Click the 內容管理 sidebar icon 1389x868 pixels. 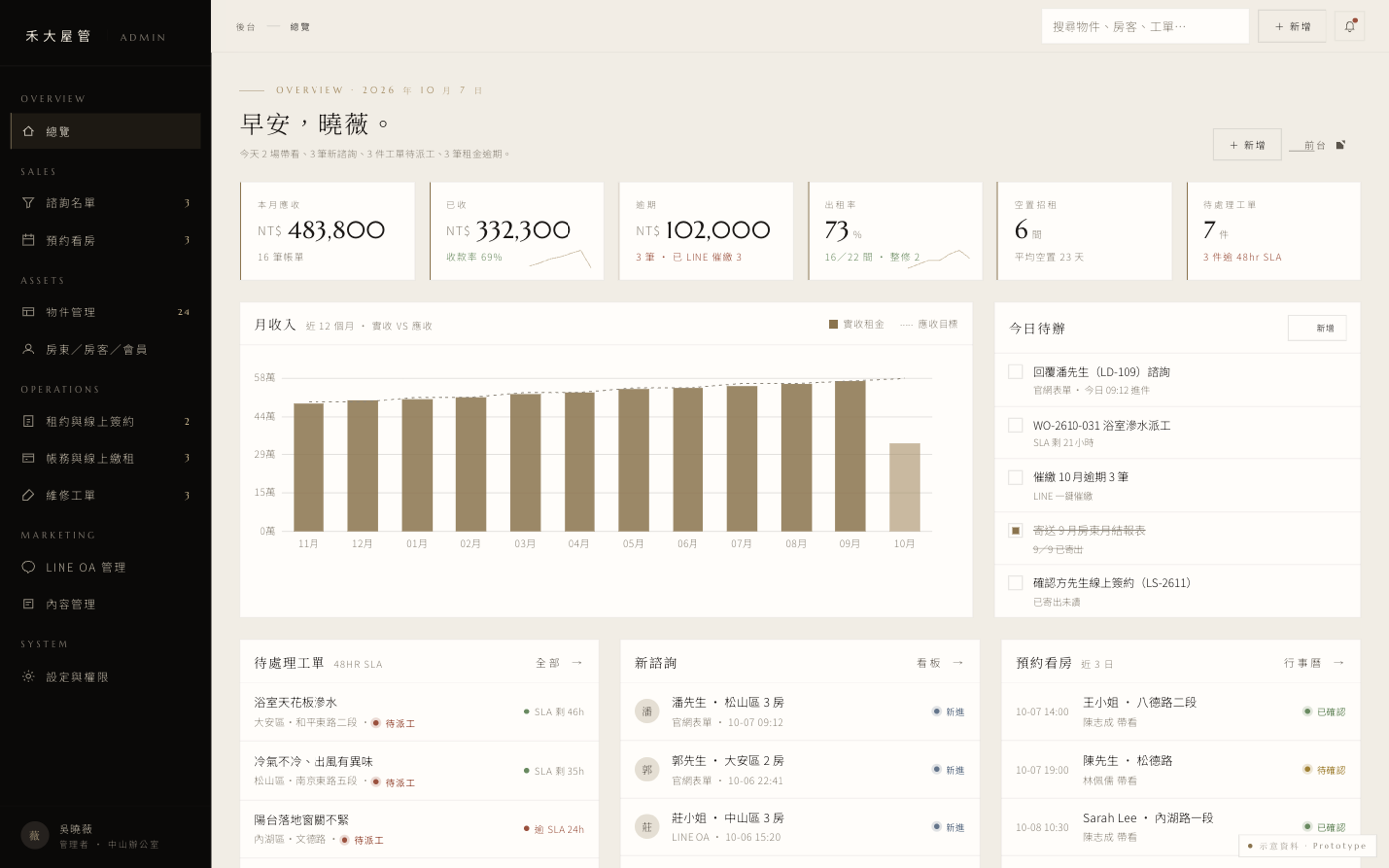coord(28,604)
